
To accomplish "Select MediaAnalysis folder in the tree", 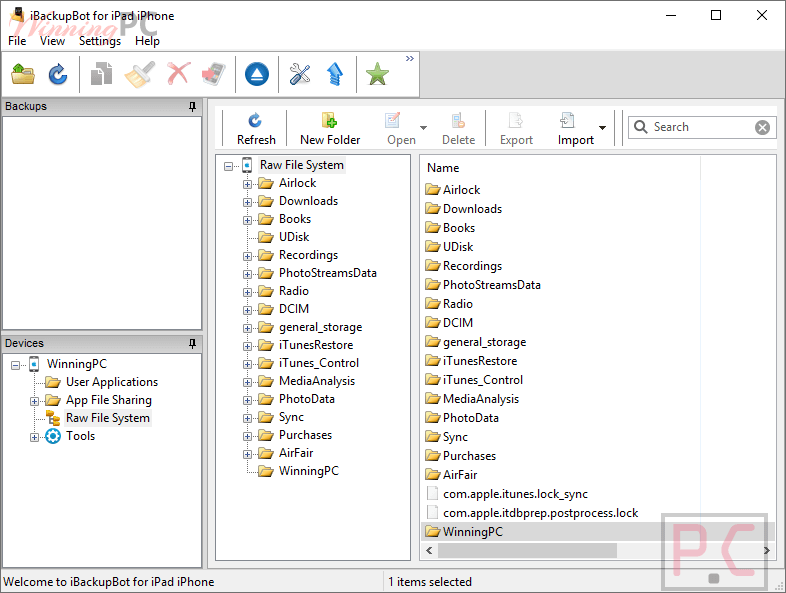I will click(x=317, y=381).
